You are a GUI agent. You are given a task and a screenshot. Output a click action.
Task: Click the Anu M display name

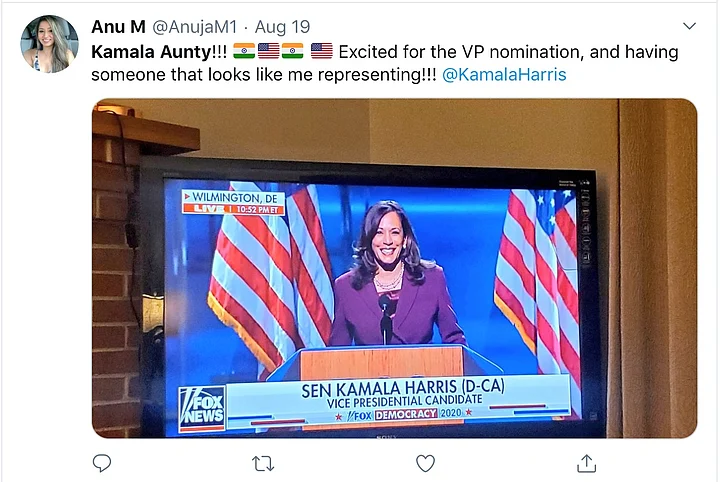118,27
